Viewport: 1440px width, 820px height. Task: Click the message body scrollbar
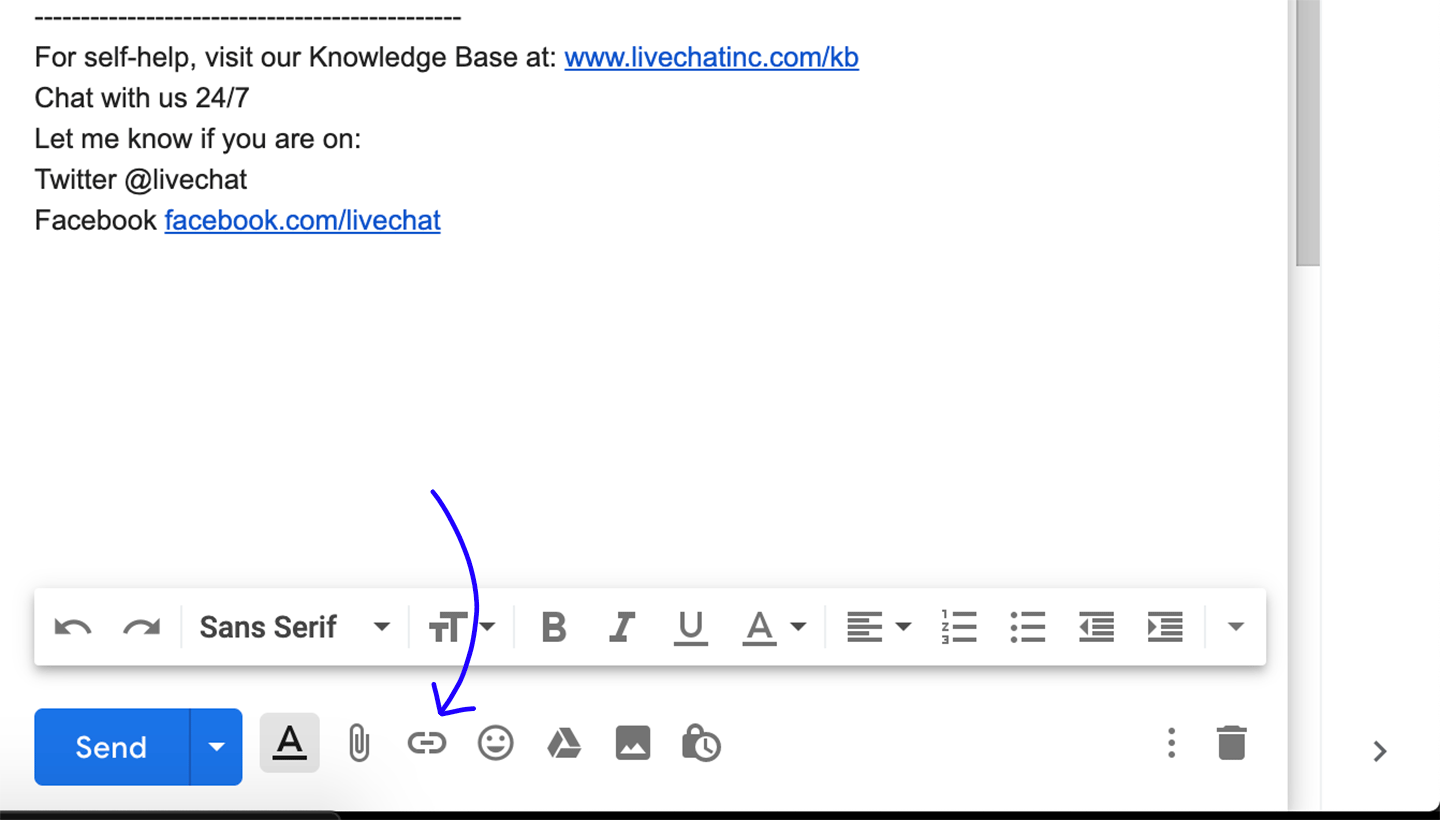point(1308,133)
